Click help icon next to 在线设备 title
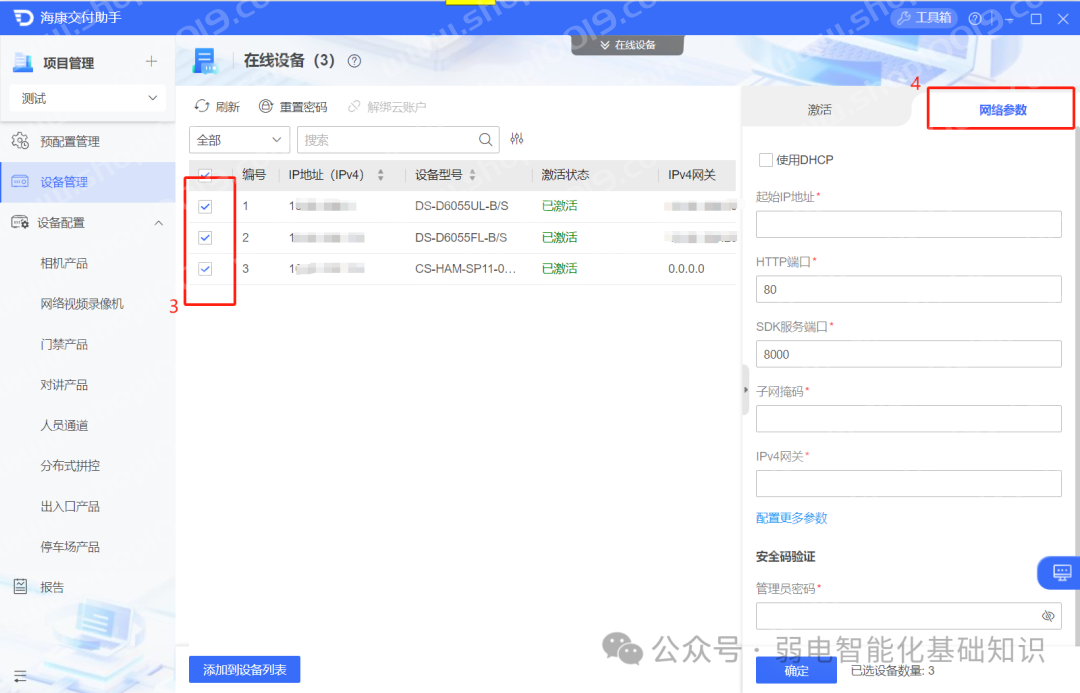 (354, 61)
